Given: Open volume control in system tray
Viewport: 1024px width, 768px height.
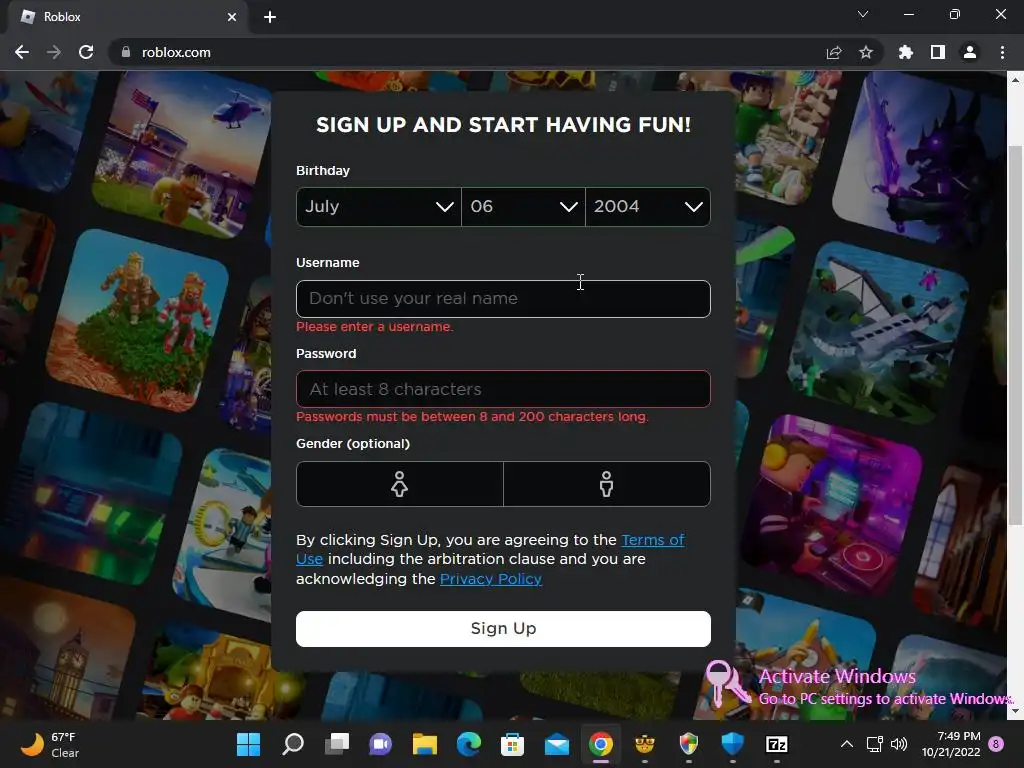Looking at the screenshot, I should coord(899,744).
